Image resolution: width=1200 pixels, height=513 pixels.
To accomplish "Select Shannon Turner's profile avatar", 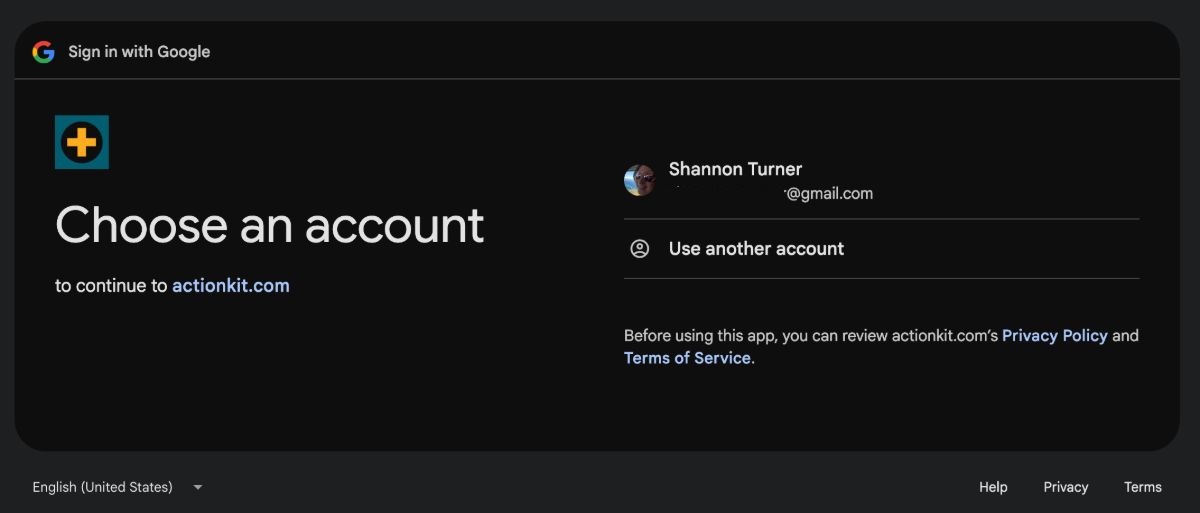I will tap(640, 181).
